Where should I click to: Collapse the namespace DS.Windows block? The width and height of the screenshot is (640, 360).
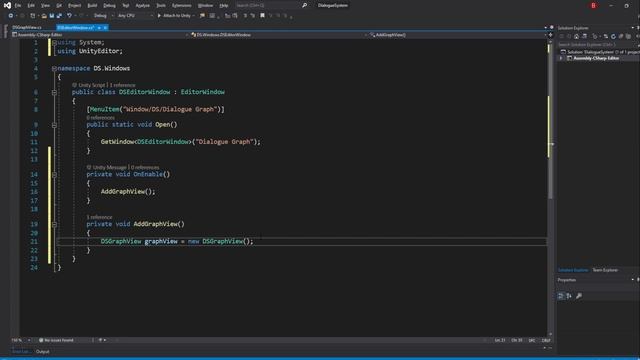click(x=54, y=69)
